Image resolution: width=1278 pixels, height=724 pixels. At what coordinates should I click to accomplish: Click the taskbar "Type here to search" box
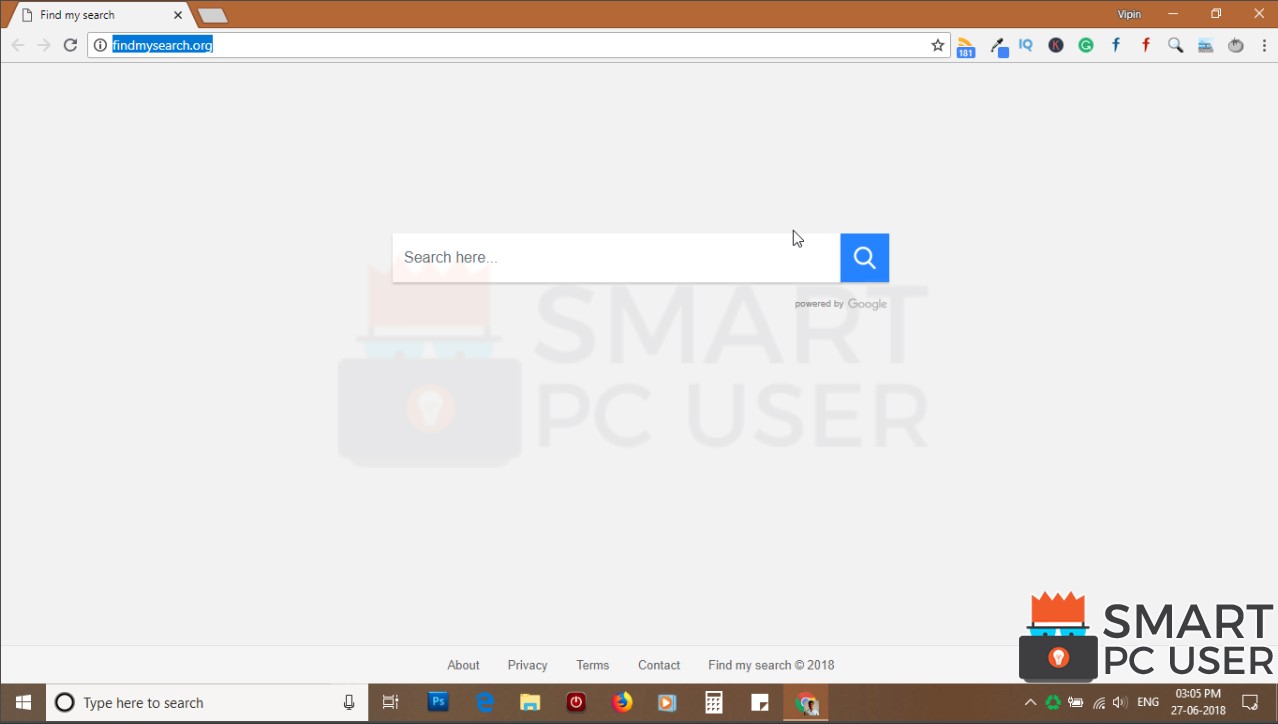coord(207,703)
